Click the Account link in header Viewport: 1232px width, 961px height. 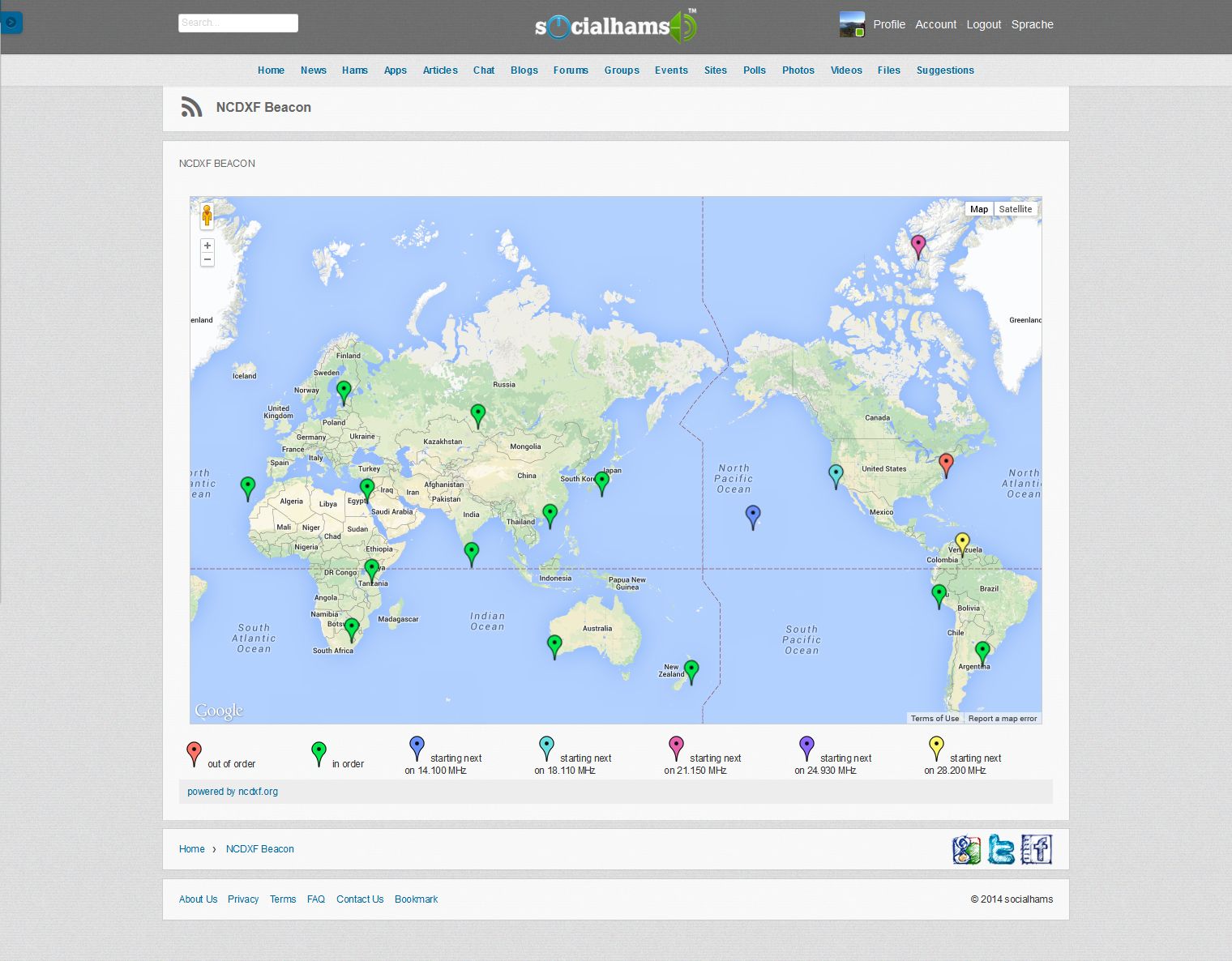coord(936,24)
